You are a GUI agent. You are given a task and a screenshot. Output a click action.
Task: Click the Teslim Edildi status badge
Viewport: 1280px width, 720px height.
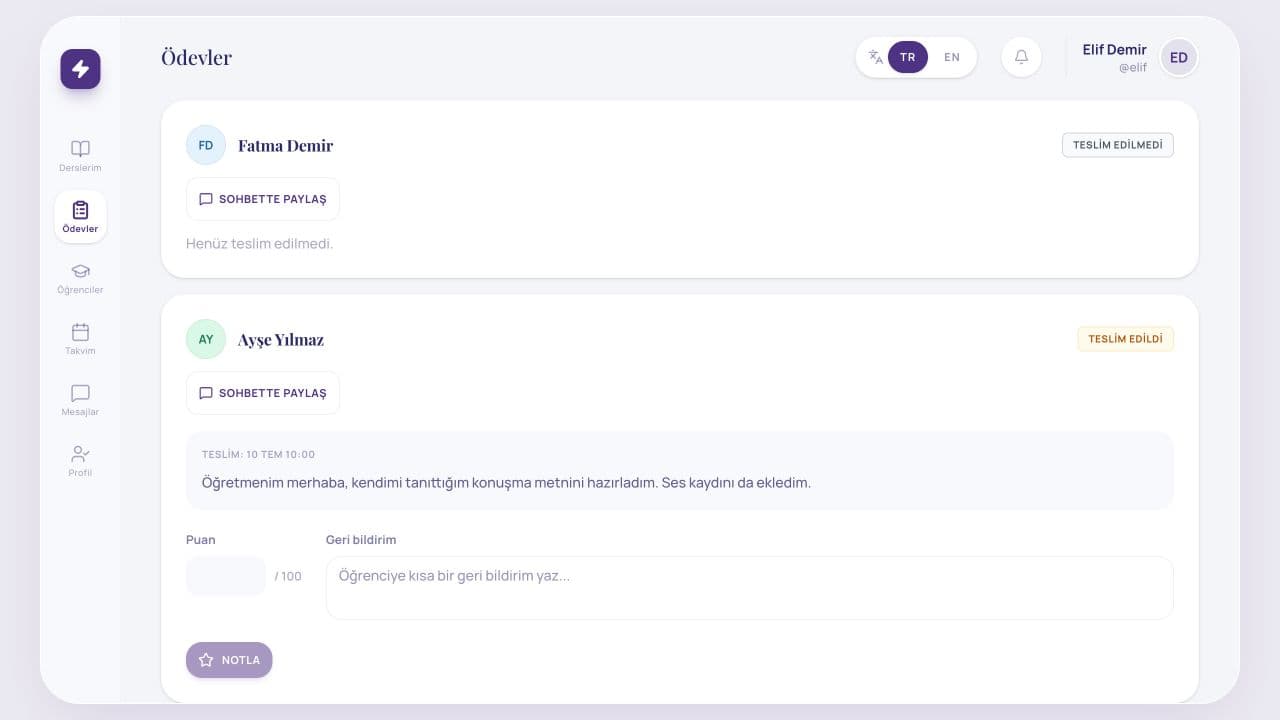(x=1125, y=339)
